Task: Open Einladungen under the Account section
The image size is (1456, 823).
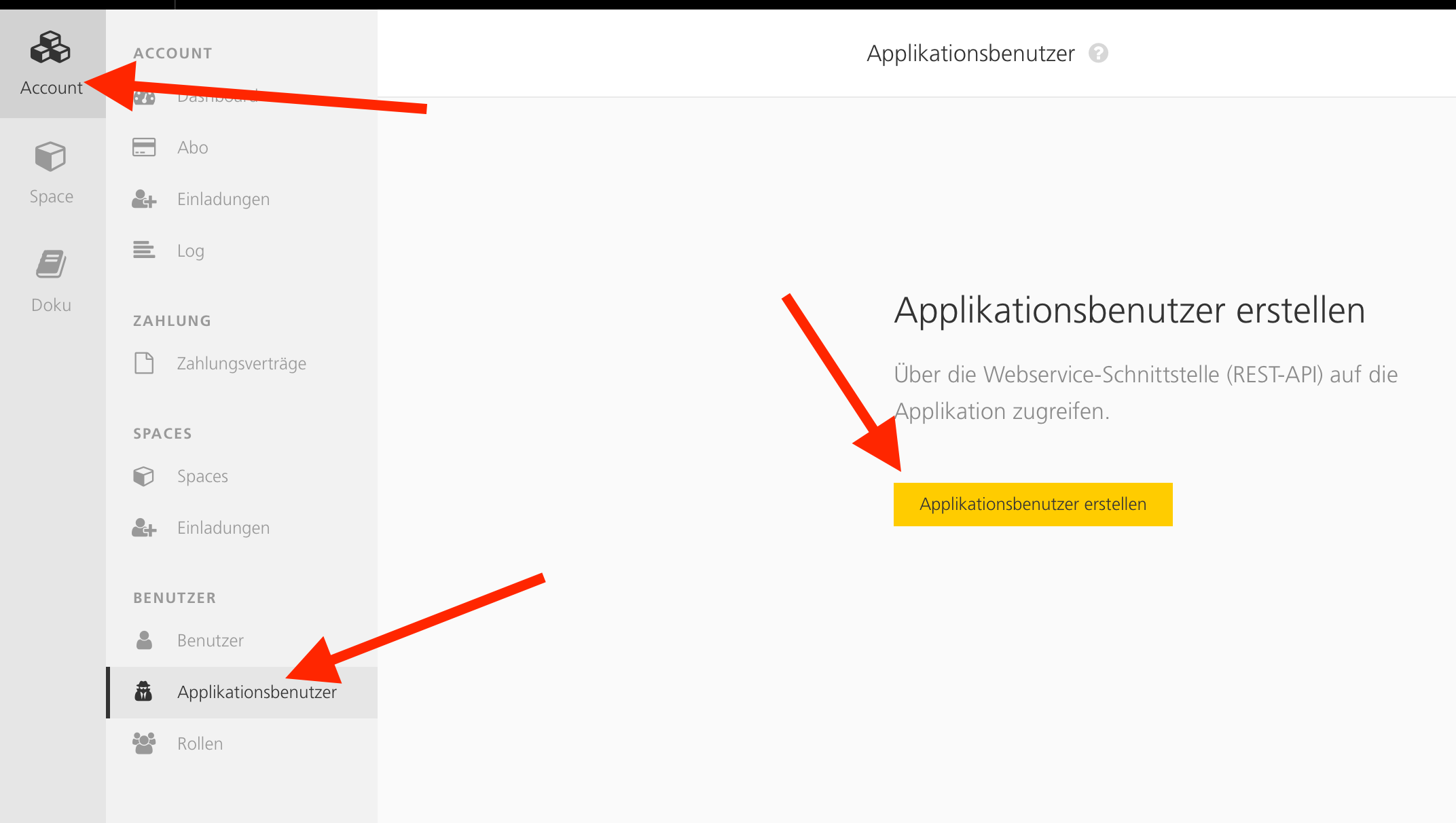Action: point(223,199)
